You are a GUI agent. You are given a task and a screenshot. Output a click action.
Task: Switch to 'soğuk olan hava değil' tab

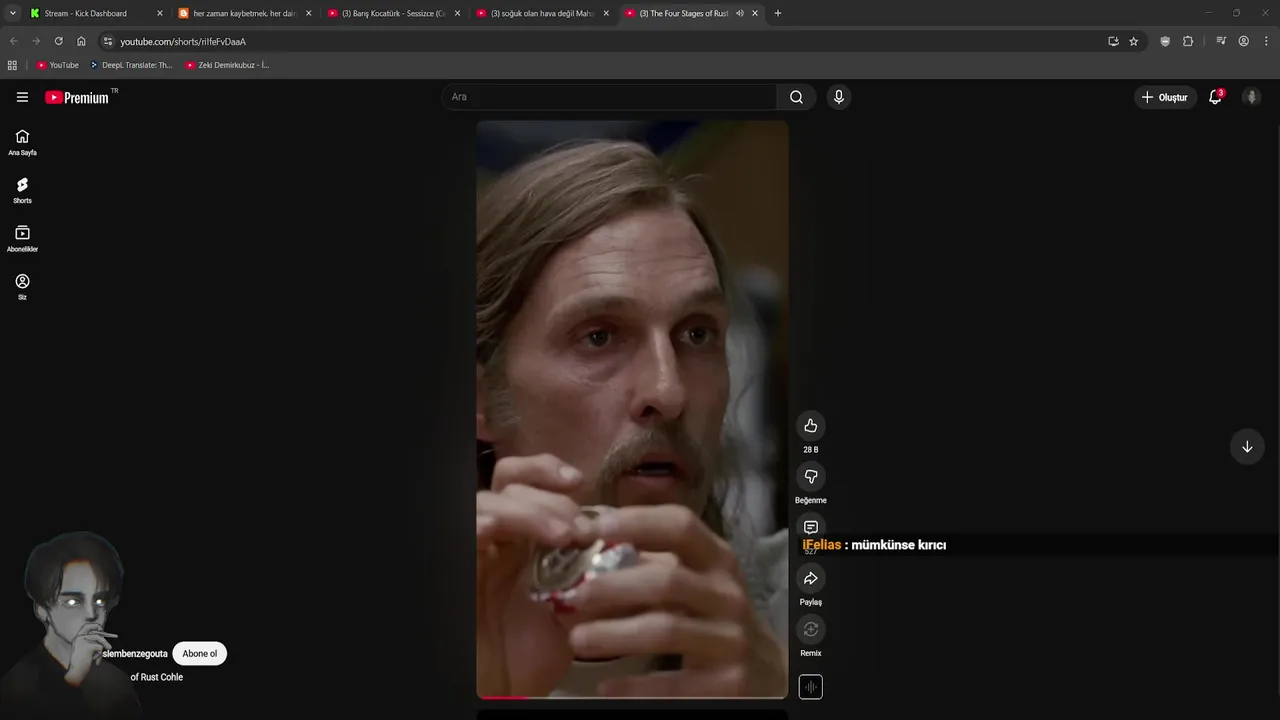[x=541, y=13]
